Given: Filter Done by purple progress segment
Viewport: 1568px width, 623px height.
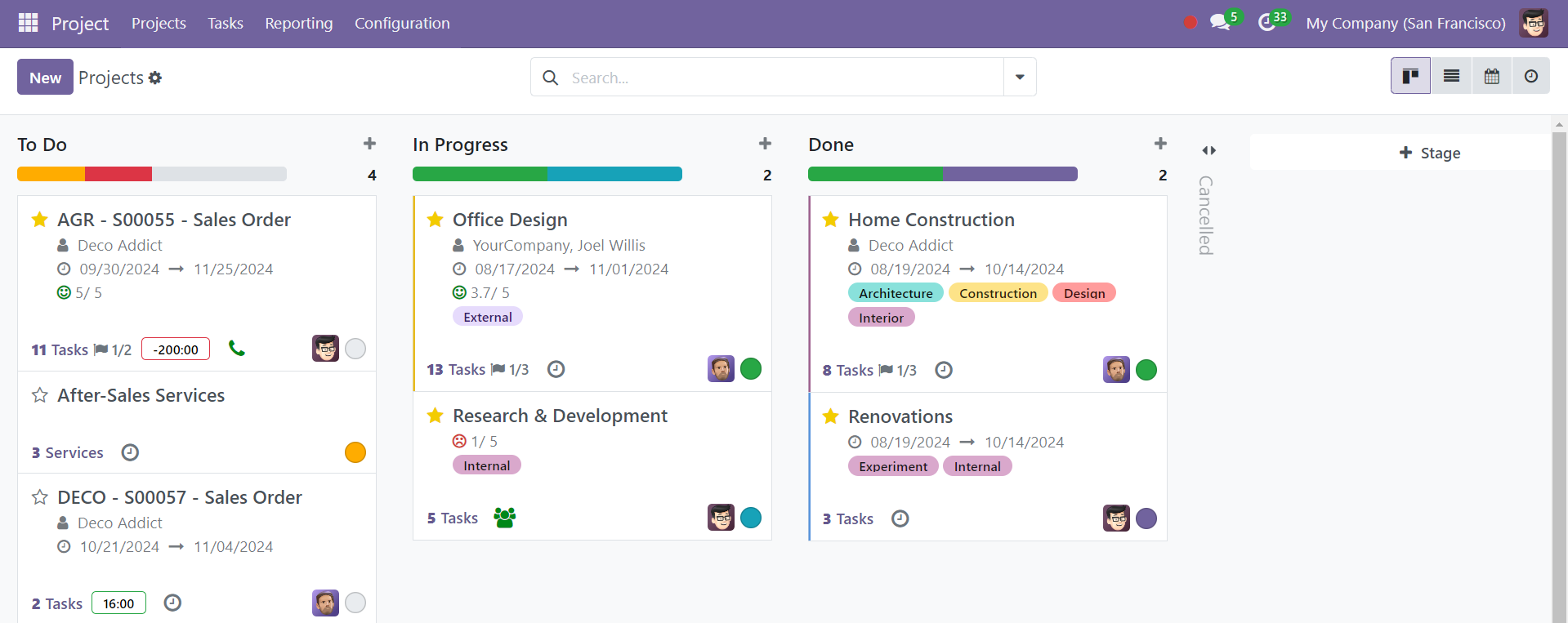Looking at the screenshot, I should 1010,174.
